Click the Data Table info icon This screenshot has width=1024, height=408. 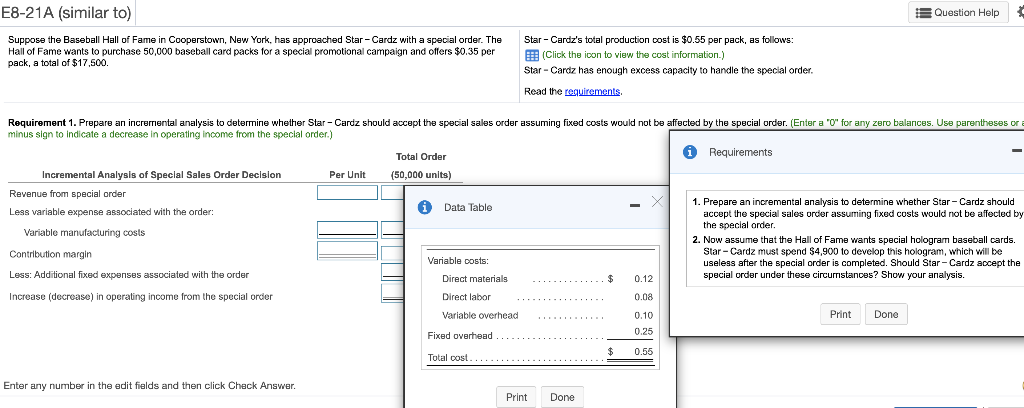point(426,208)
